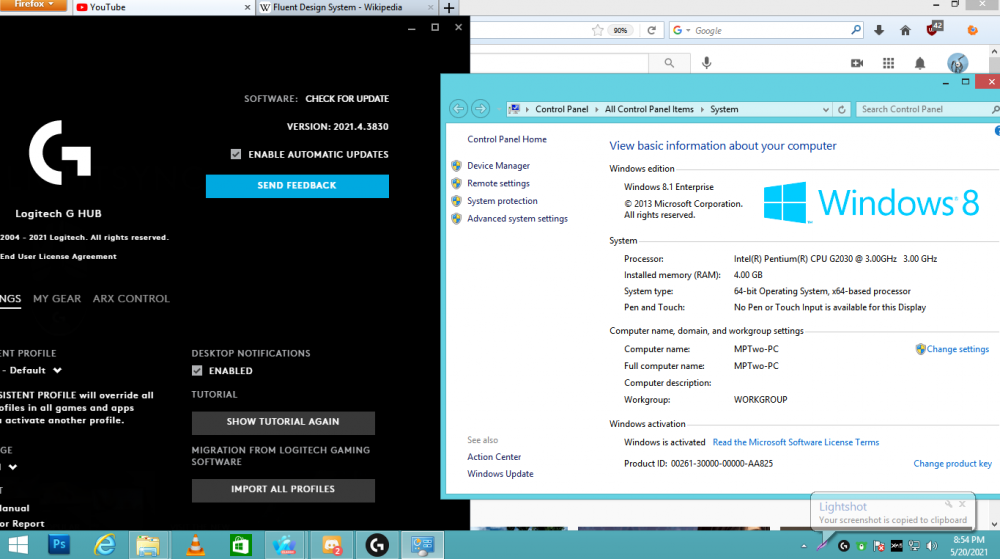Screen dimensions: 1000x559
Task: Click the SEND FEEDBACK button
Action: click(297, 185)
